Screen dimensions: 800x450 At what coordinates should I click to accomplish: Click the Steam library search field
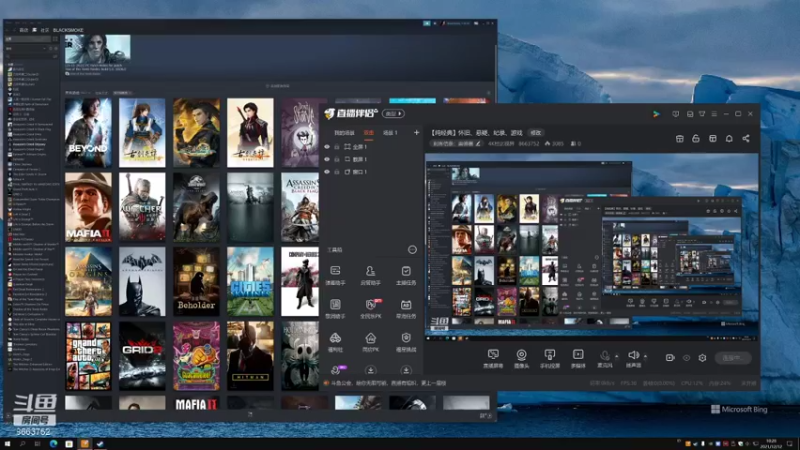coord(31,57)
